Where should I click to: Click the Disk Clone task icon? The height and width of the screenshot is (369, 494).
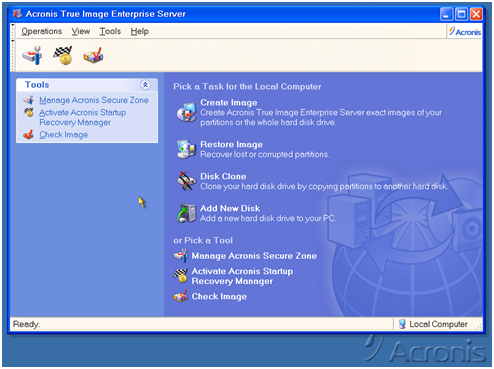tap(186, 181)
